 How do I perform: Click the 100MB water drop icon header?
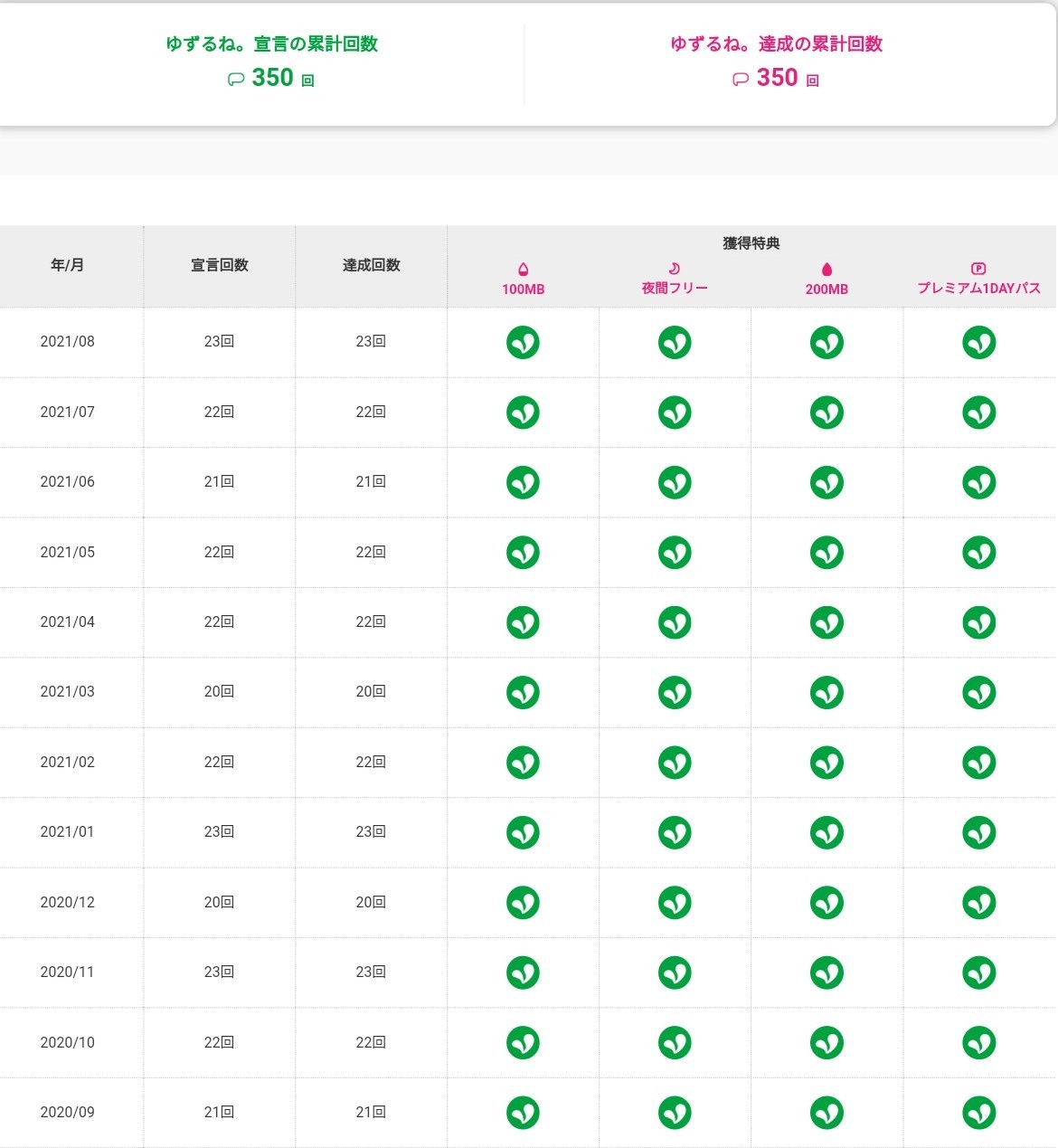[523, 270]
